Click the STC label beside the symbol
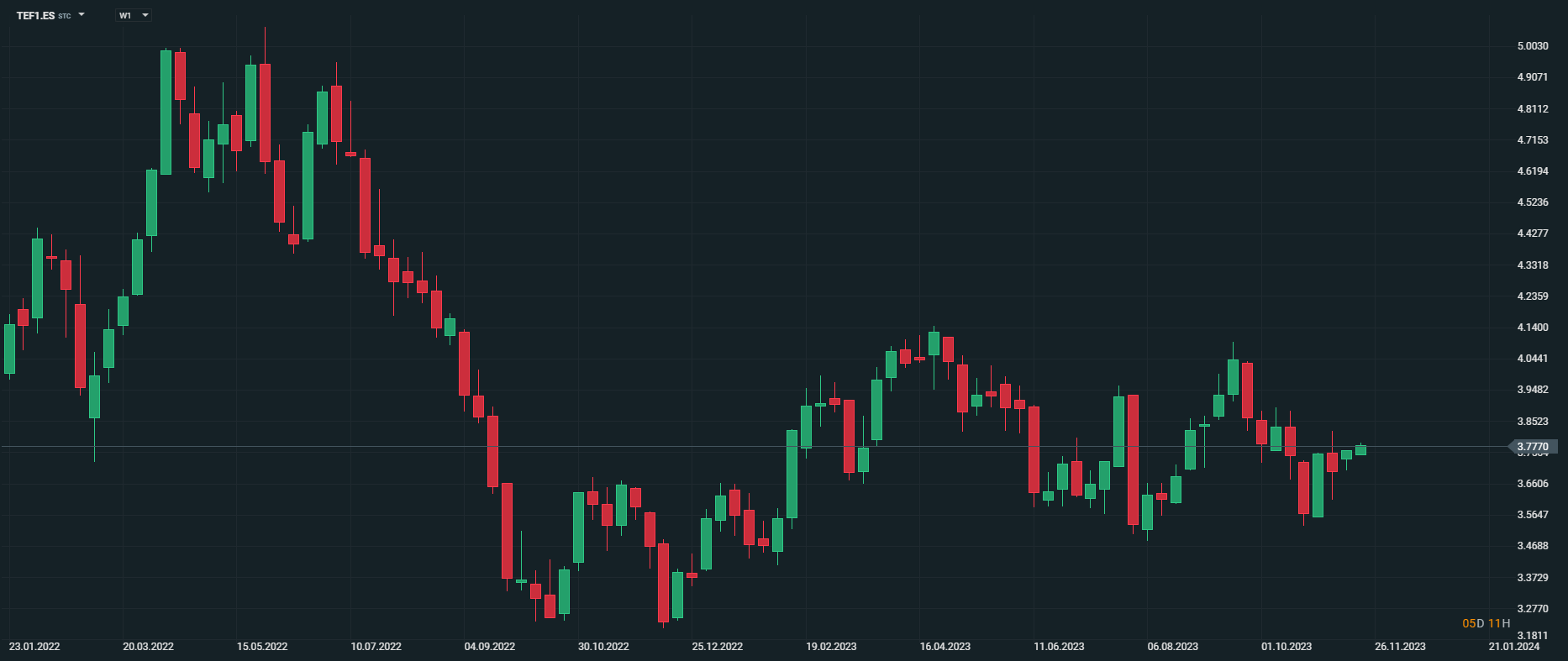 (x=65, y=17)
